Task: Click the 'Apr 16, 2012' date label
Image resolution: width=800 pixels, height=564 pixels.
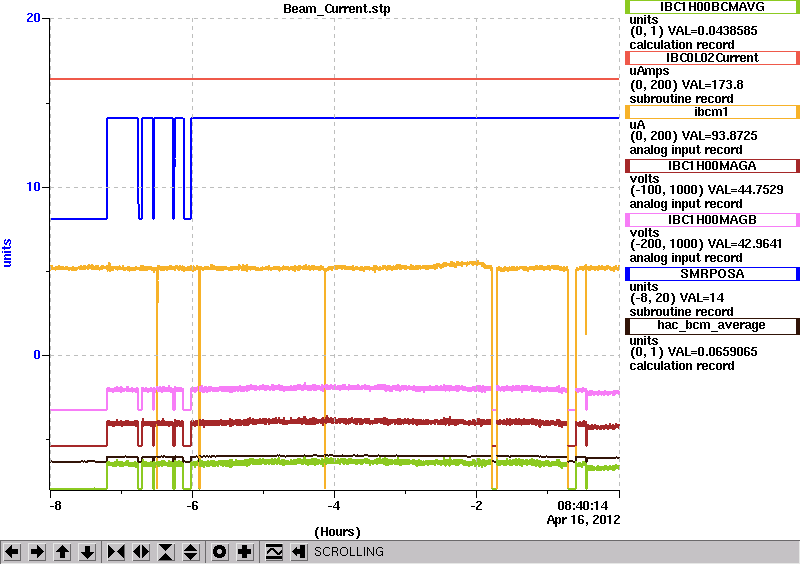Action: coord(584,520)
